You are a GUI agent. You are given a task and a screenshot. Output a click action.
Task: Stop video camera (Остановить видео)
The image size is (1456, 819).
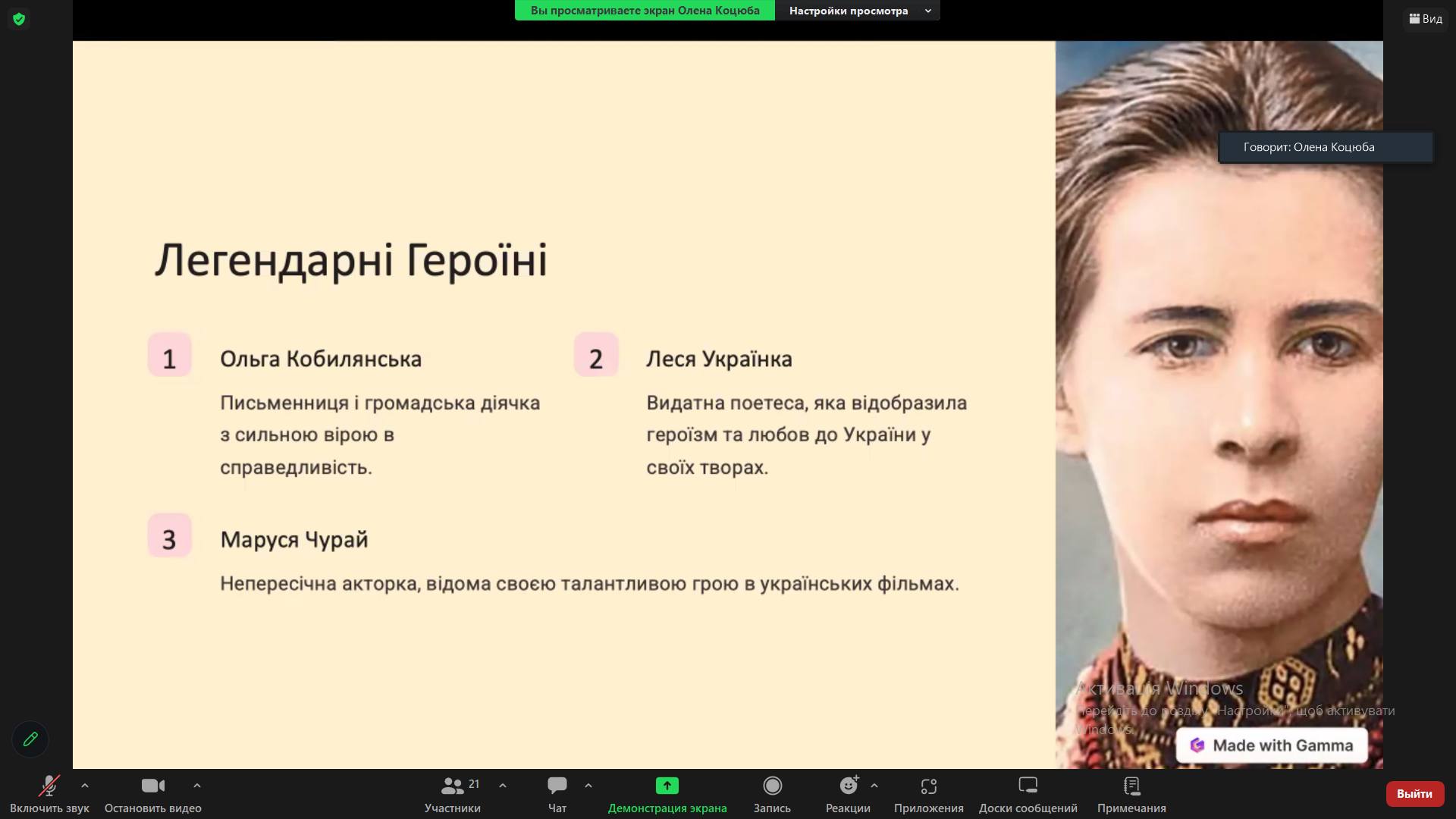[152, 793]
